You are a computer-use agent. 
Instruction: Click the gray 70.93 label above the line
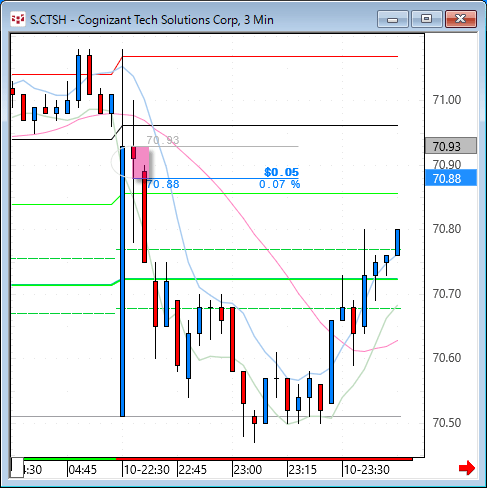(x=163, y=140)
